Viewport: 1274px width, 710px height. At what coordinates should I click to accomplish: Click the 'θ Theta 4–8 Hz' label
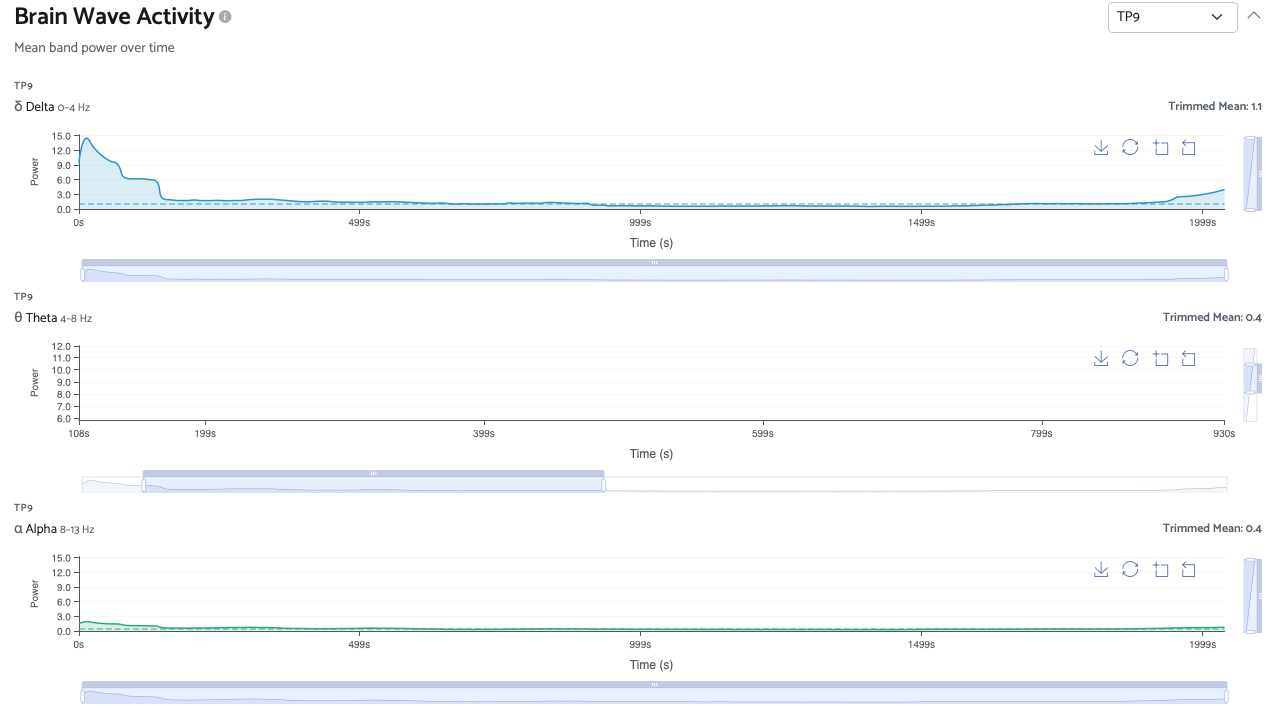pyautogui.click(x=53, y=317)
